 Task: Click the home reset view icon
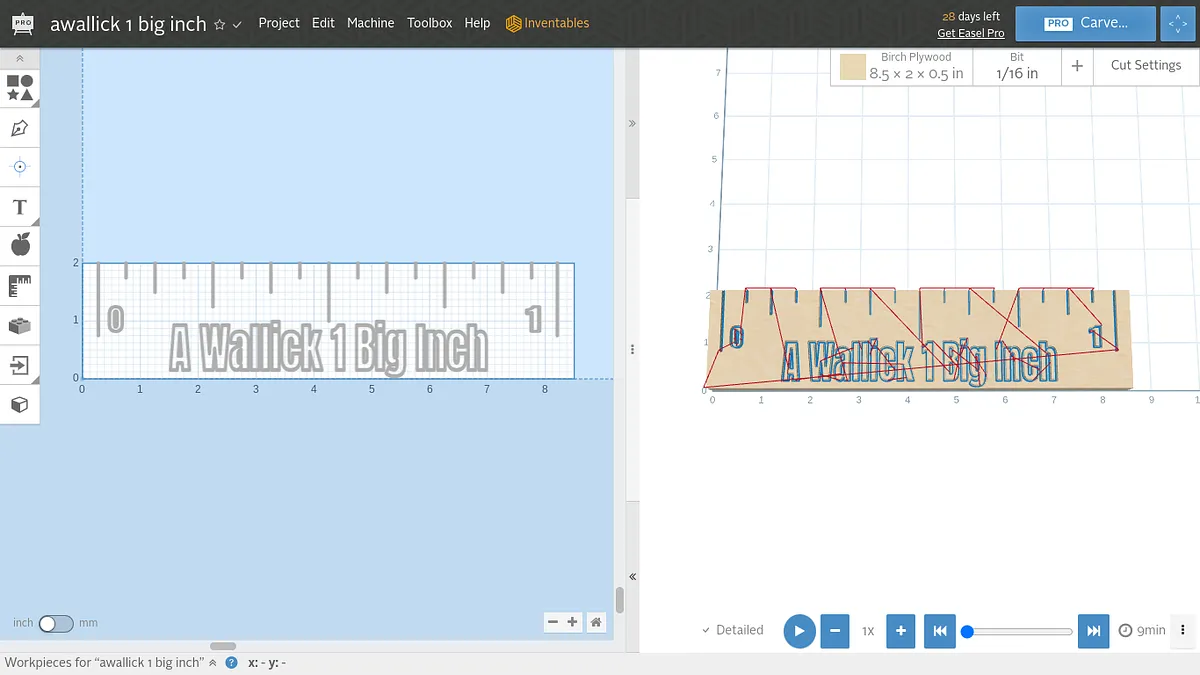(596, 622)
